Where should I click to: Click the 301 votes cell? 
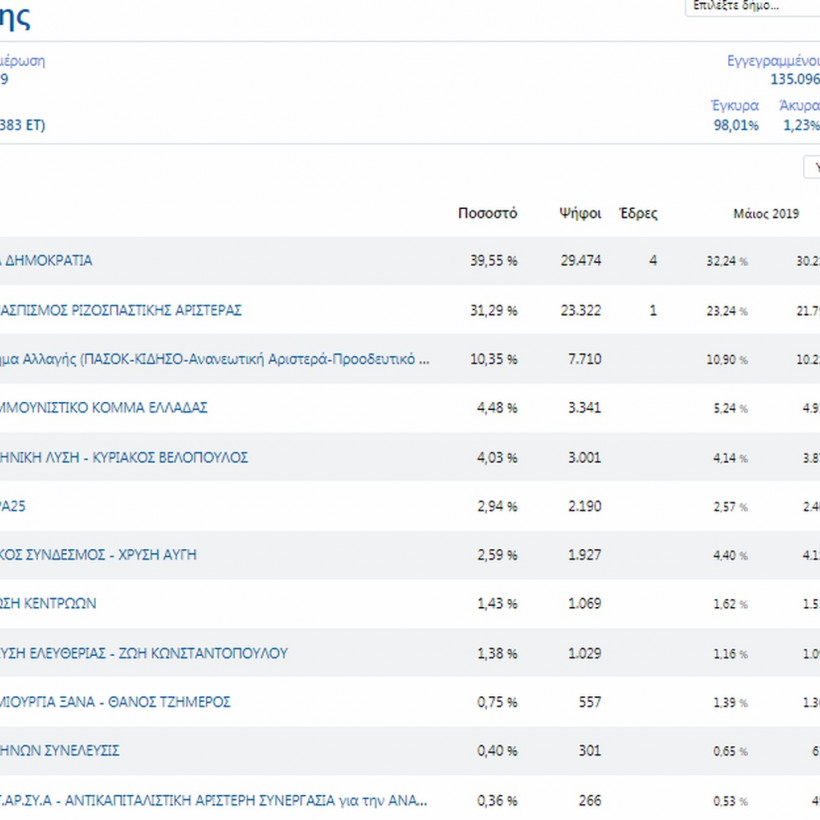(x=590, y=750)
